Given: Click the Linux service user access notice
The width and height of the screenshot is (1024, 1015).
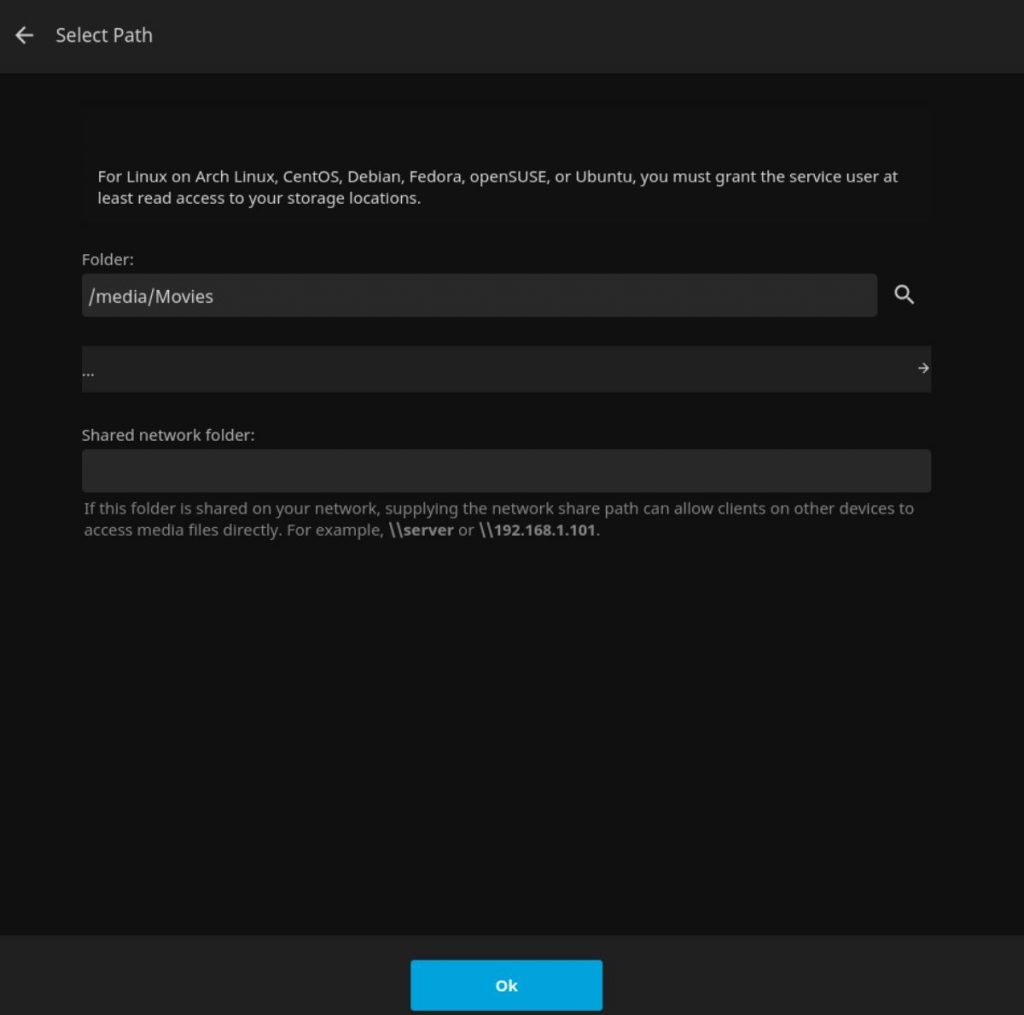Looking at the screenshot, I should (x=498, y=187).
